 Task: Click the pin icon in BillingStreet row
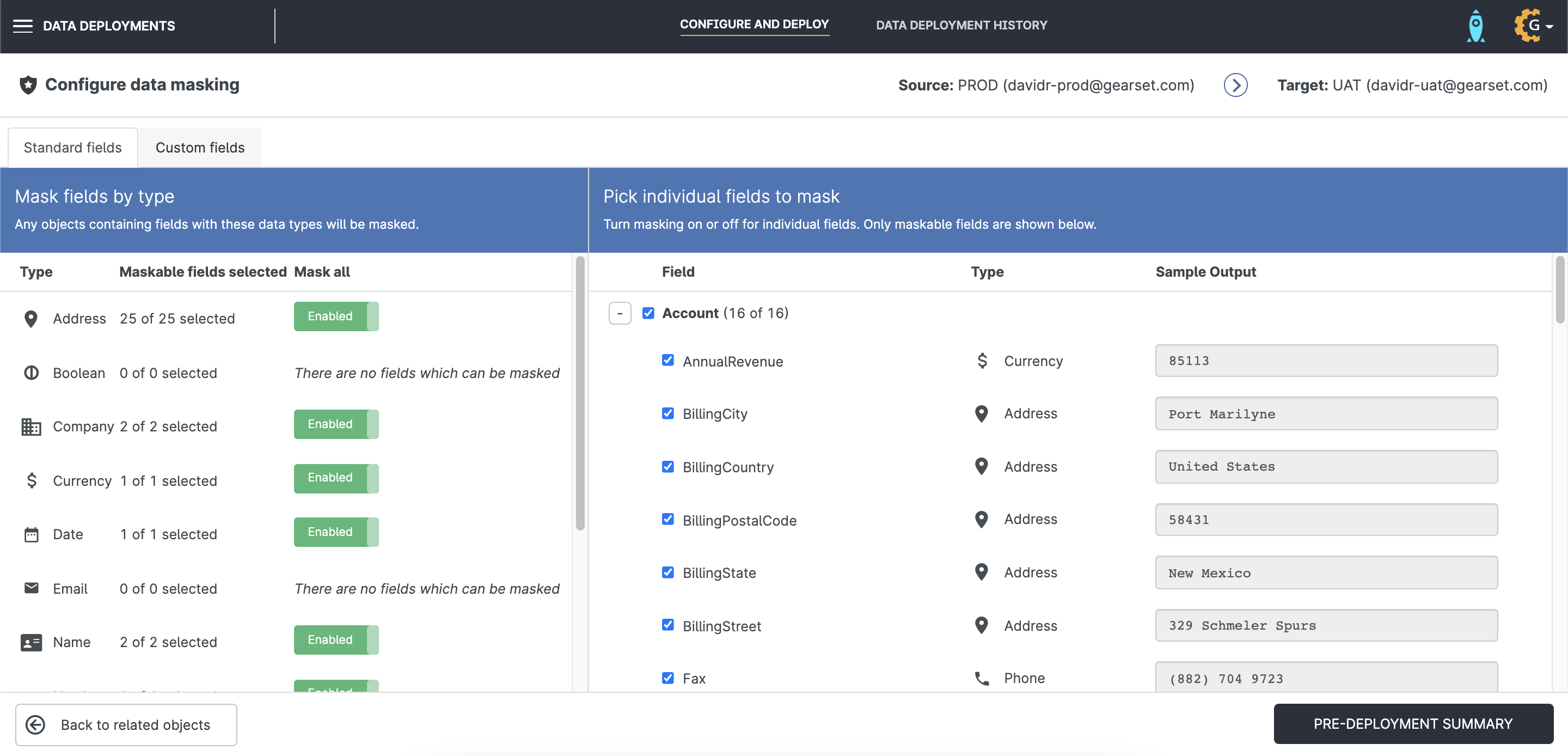point(981,626)
